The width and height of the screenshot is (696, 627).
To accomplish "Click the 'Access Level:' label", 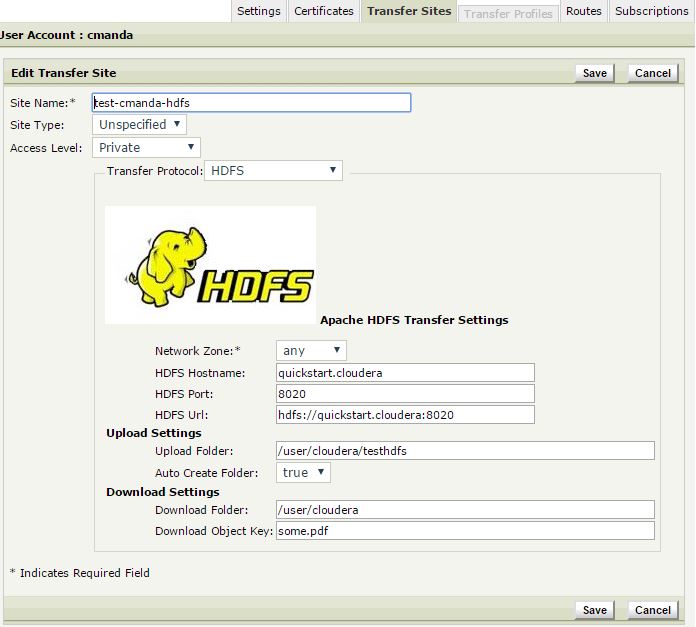I will point(46,148).
